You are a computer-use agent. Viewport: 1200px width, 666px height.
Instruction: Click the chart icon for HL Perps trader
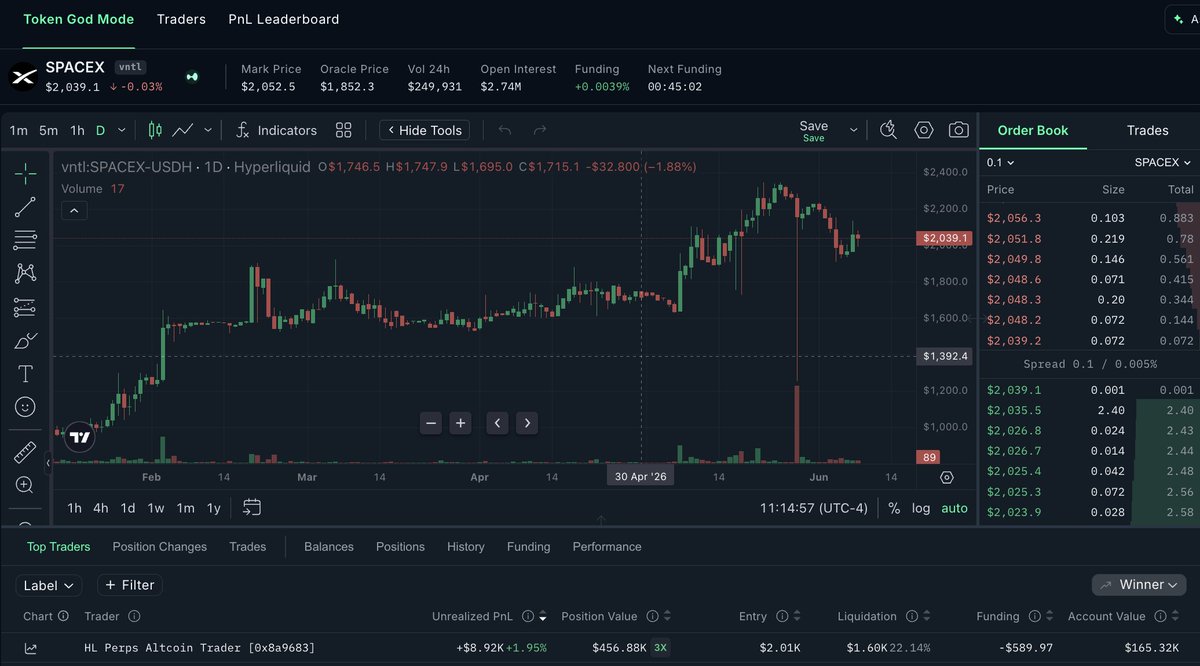click(x=31, y=648)
